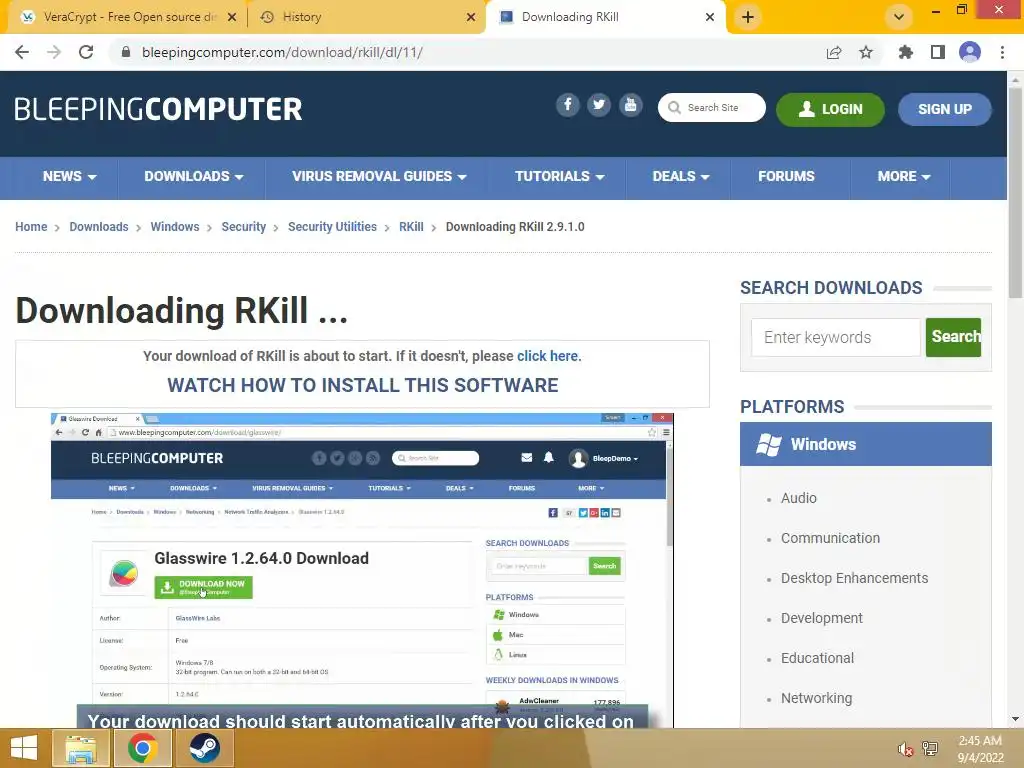The width and height of the screenshot is (1024, 768).
Task: Expand the MORE menu
Action: [904, 176]
